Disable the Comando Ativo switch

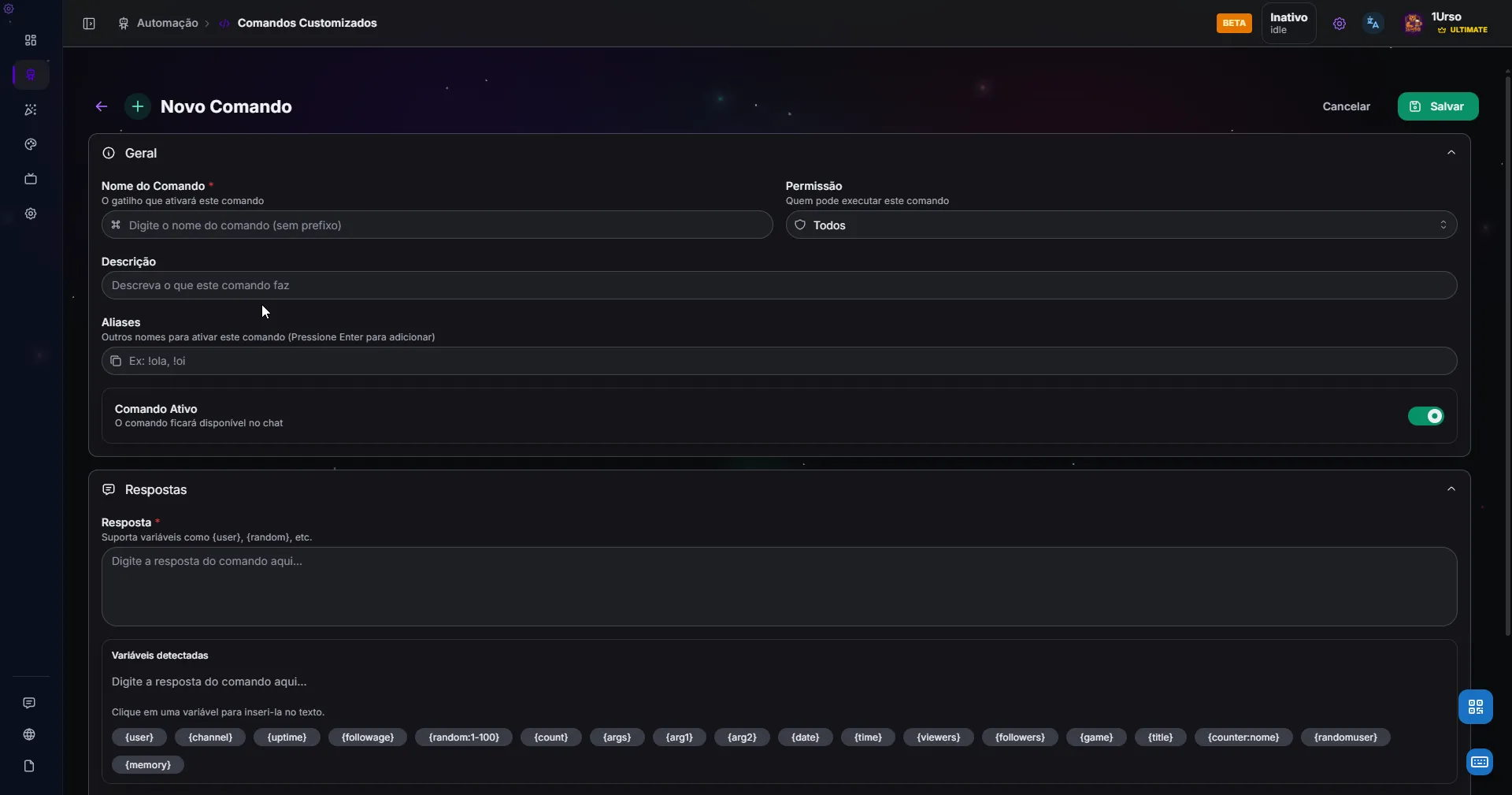[x=1425, y=416]
